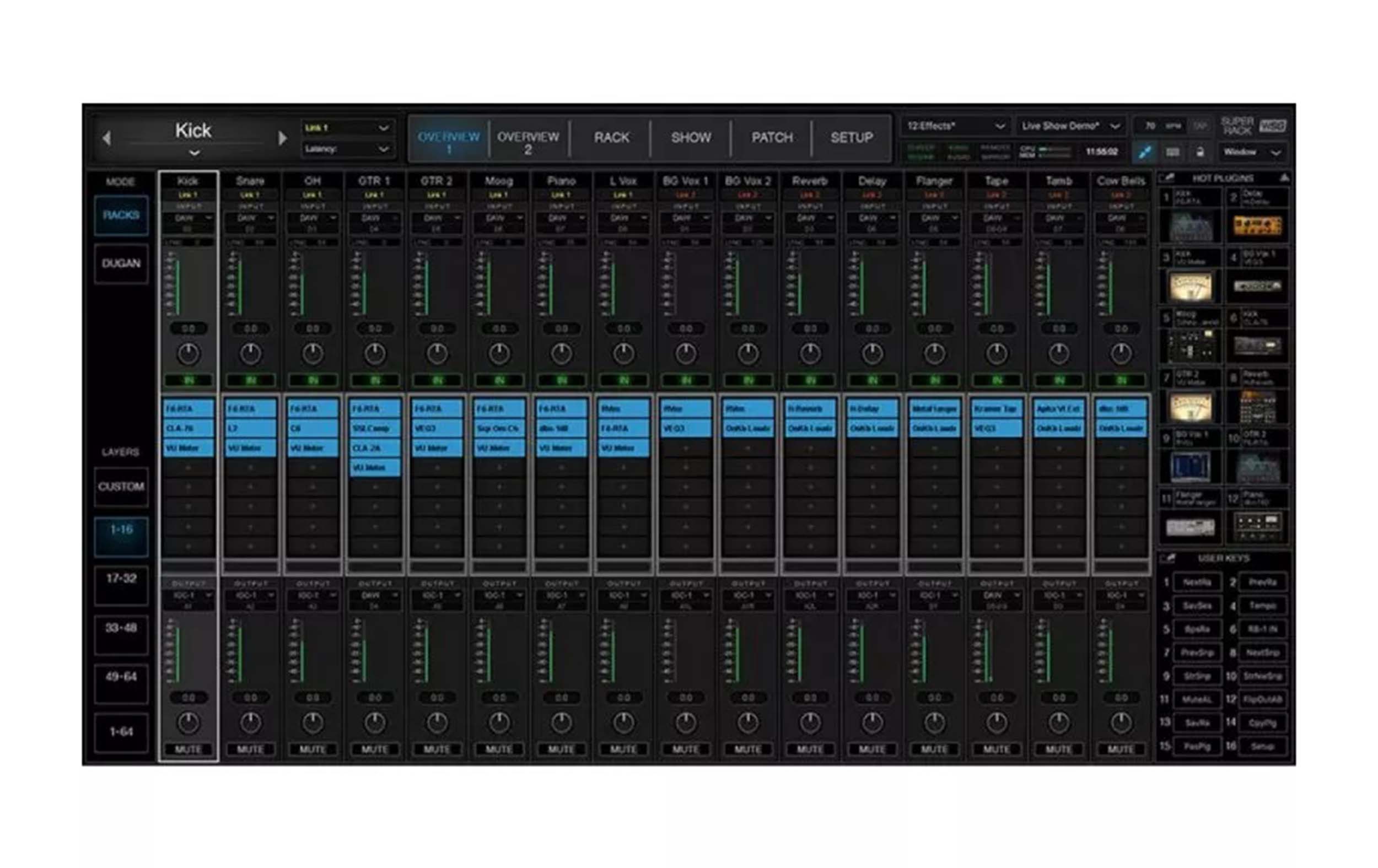Select the CUSTOM layer button
This screenshot has height=868, width=1378.
coord(121,487)
